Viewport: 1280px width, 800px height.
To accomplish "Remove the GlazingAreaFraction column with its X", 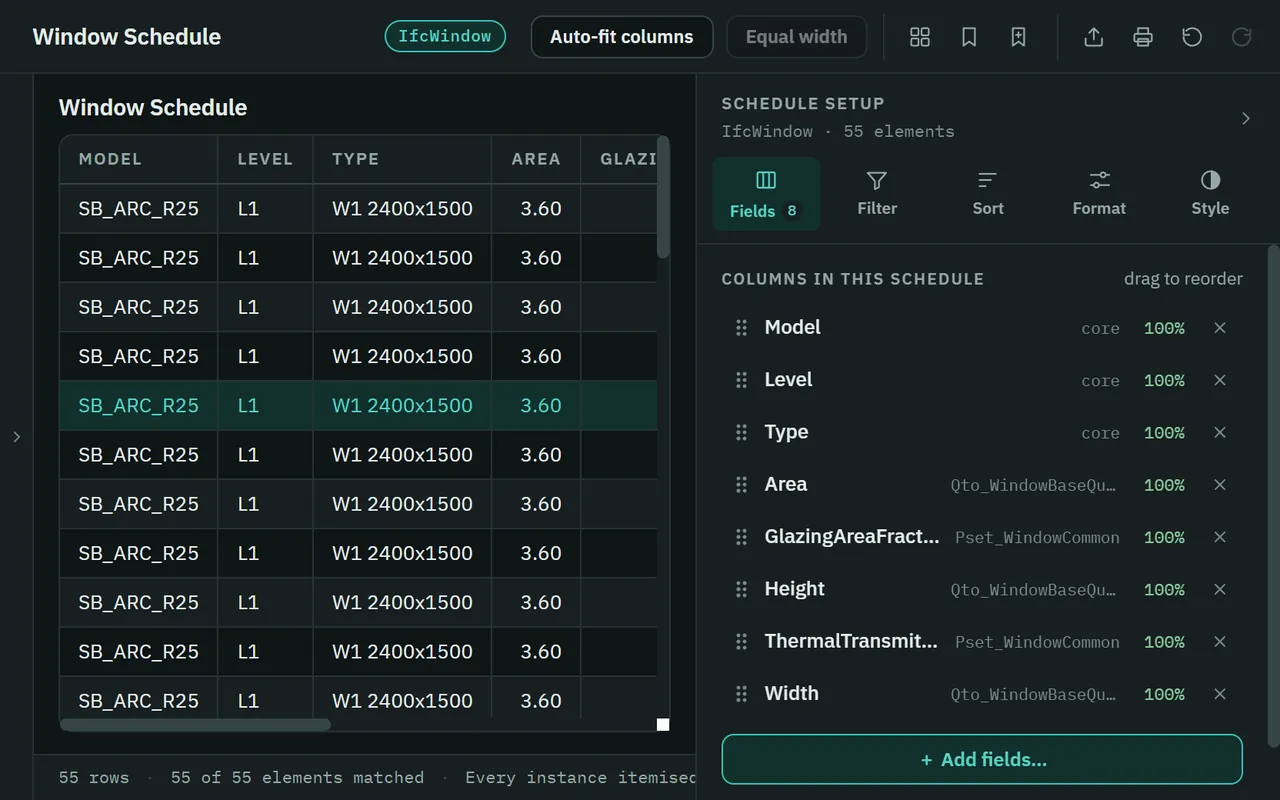I will pyautogui.click(x=1220, y=537).
